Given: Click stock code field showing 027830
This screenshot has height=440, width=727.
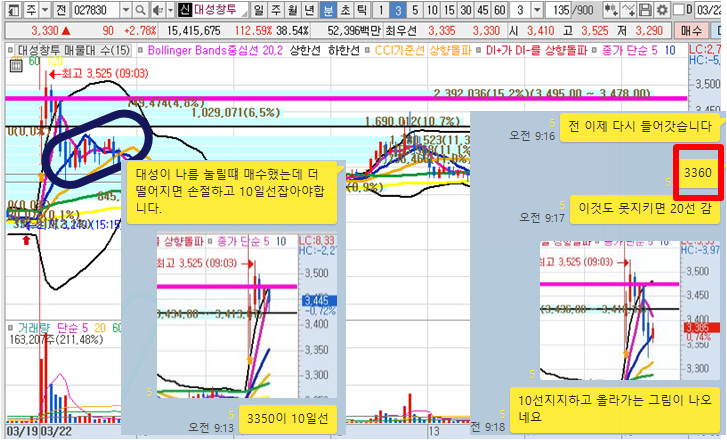Looking at the screenshot, I should click(95, 10).
